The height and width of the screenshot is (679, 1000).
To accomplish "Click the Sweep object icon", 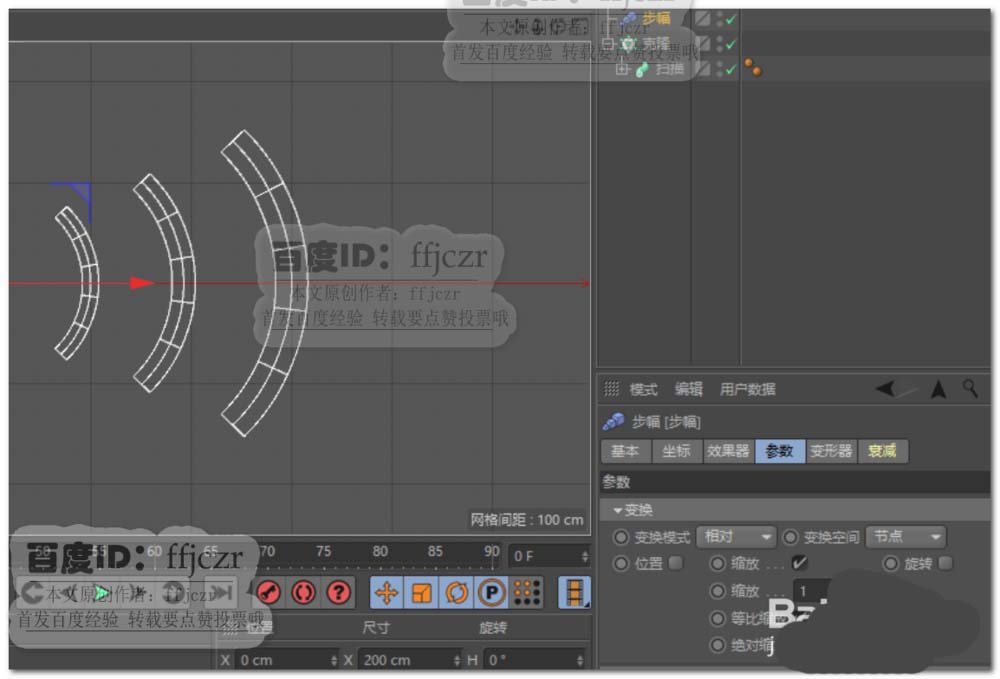I will coord(642,69).
